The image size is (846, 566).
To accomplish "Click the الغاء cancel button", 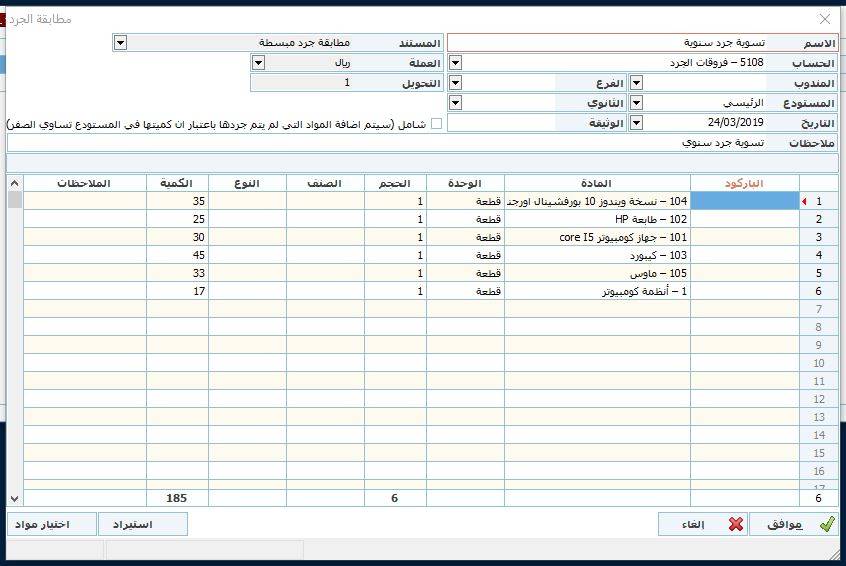I will pyautogui.click(x=703, y=524).
